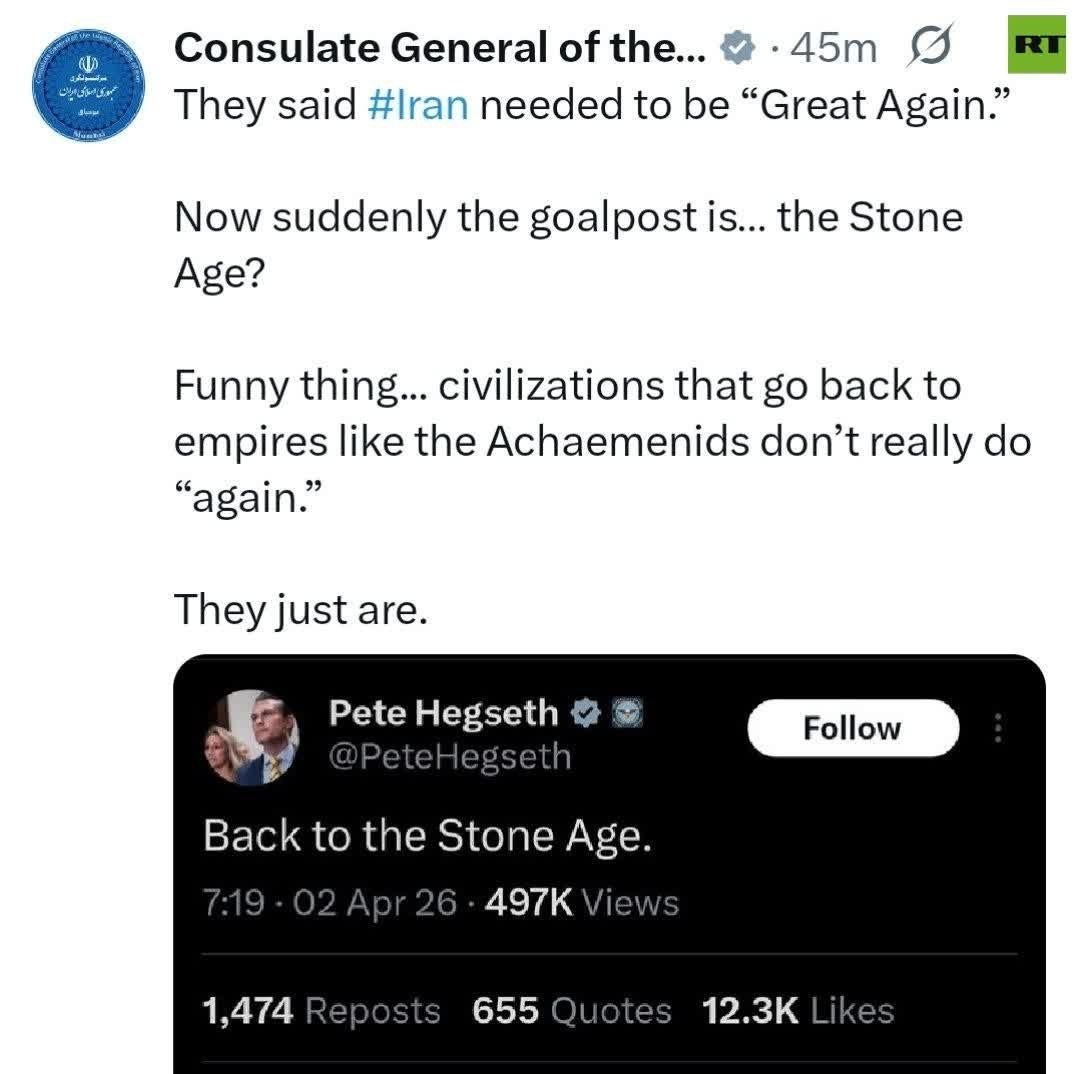Click the Pete Hegseth display name
Image resolution: width=1080 pixels, height=1074 pixels.
point(444,713)
